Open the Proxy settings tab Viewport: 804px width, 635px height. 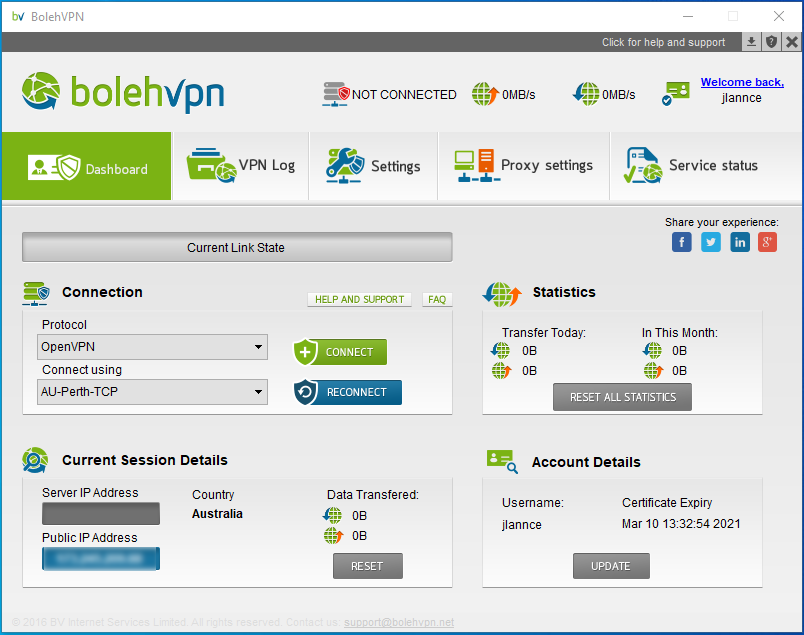tap(524, 166)
